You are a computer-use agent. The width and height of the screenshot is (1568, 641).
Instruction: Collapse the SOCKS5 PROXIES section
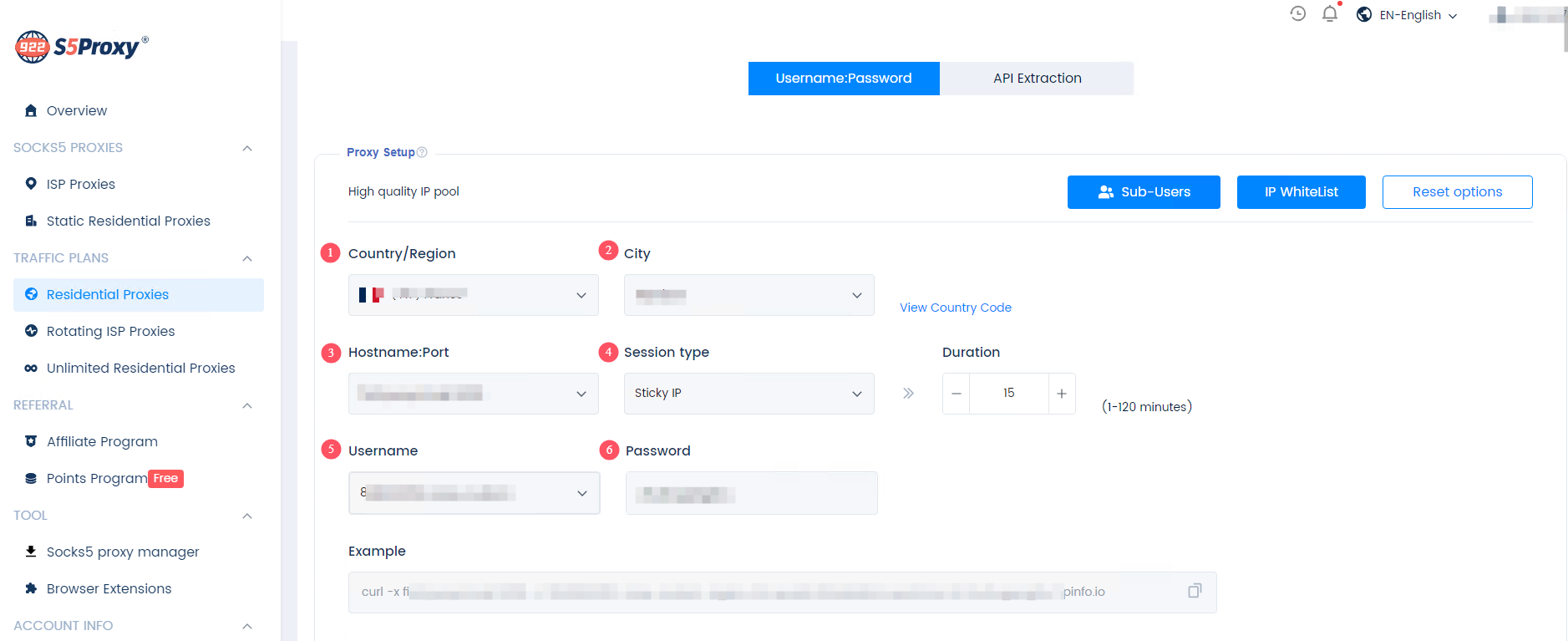[x=246, y=148]
